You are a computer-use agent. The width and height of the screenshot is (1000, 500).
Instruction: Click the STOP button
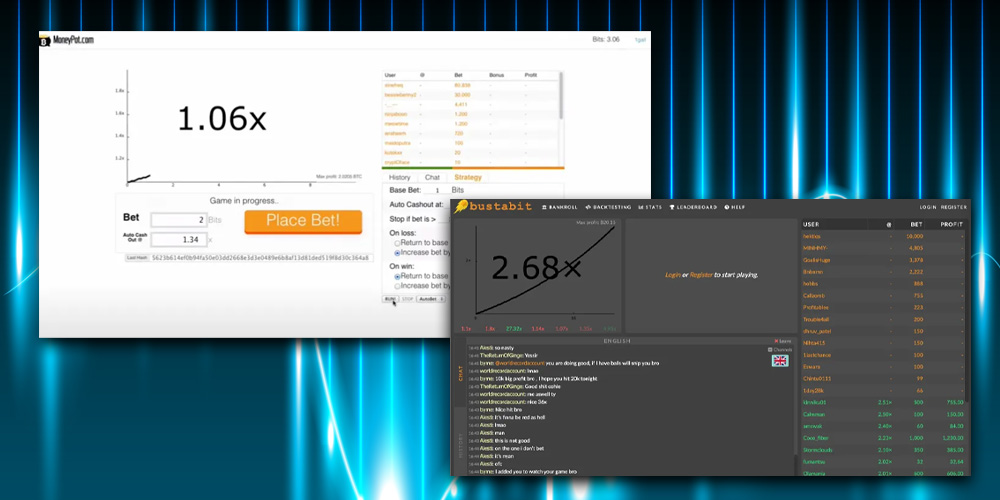[x=408, y=298]
